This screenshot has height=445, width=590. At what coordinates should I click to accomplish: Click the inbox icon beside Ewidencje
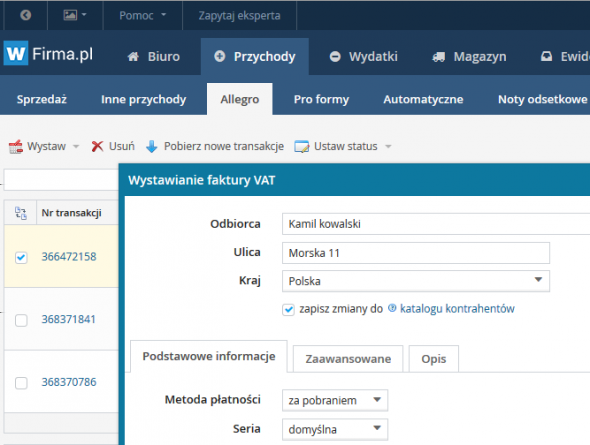click(546, 57)
